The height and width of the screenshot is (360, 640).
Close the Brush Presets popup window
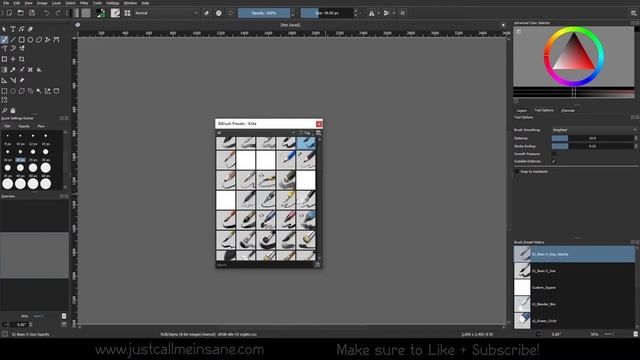[x=319, y=124]
